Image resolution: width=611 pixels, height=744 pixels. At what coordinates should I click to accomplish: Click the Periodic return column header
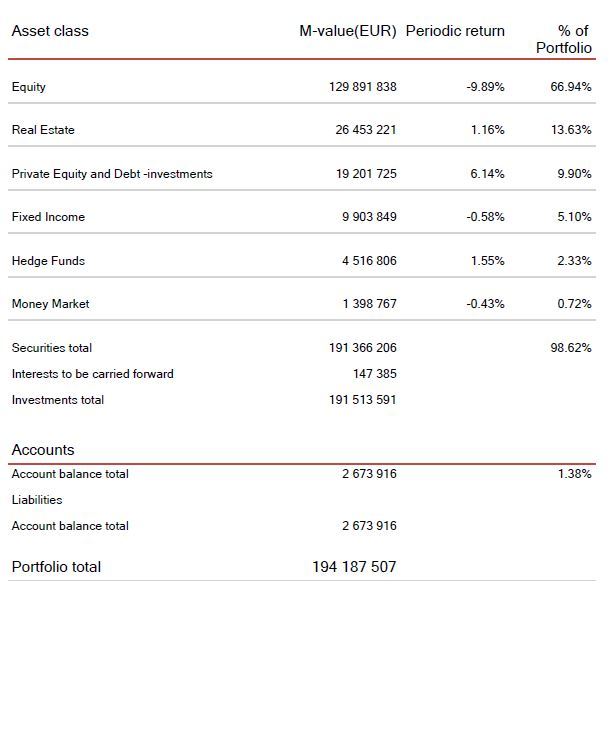click(x=455, y=31)
